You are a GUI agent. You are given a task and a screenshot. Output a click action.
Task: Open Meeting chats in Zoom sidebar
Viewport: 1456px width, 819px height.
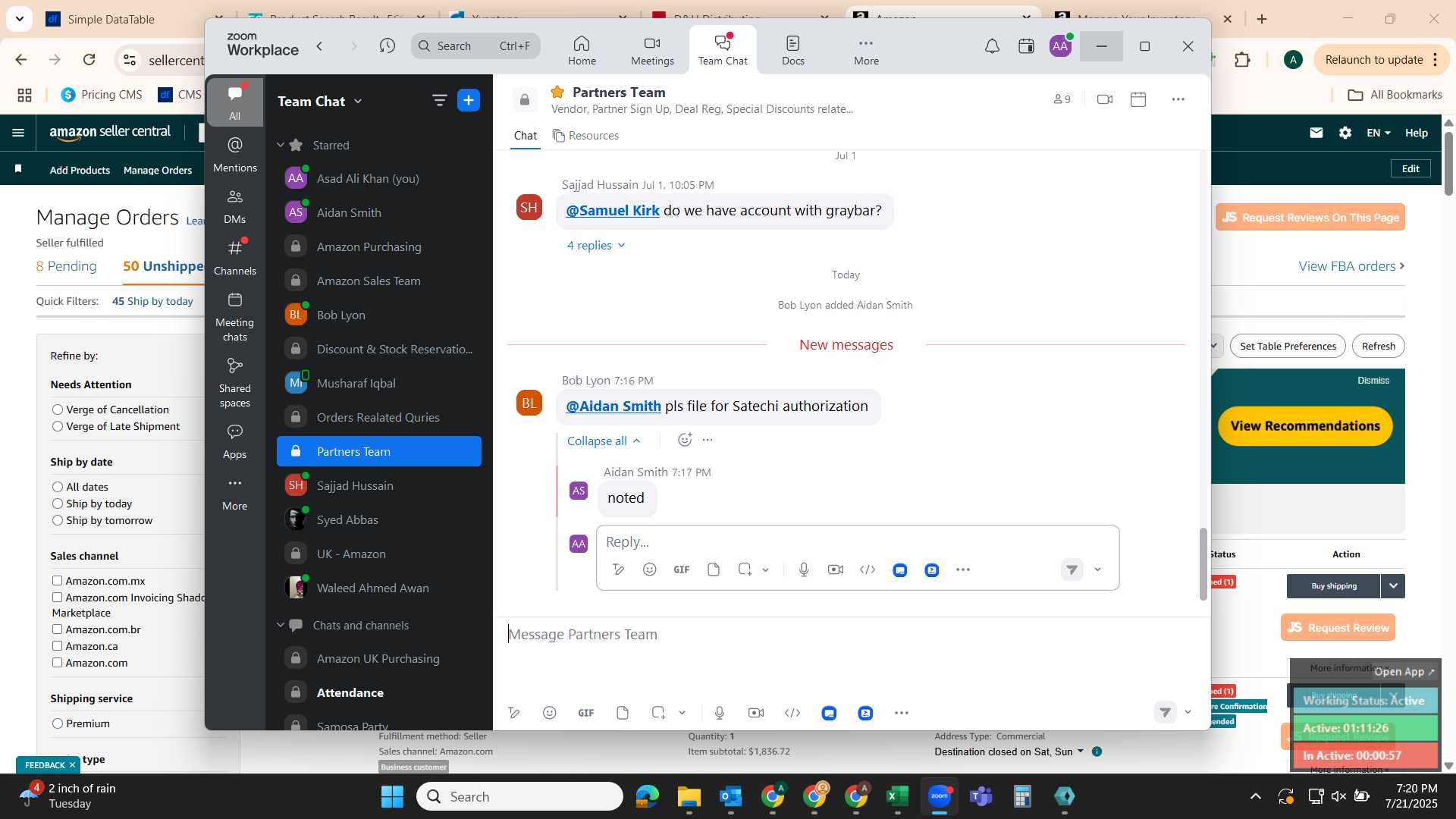click(235, 317)
